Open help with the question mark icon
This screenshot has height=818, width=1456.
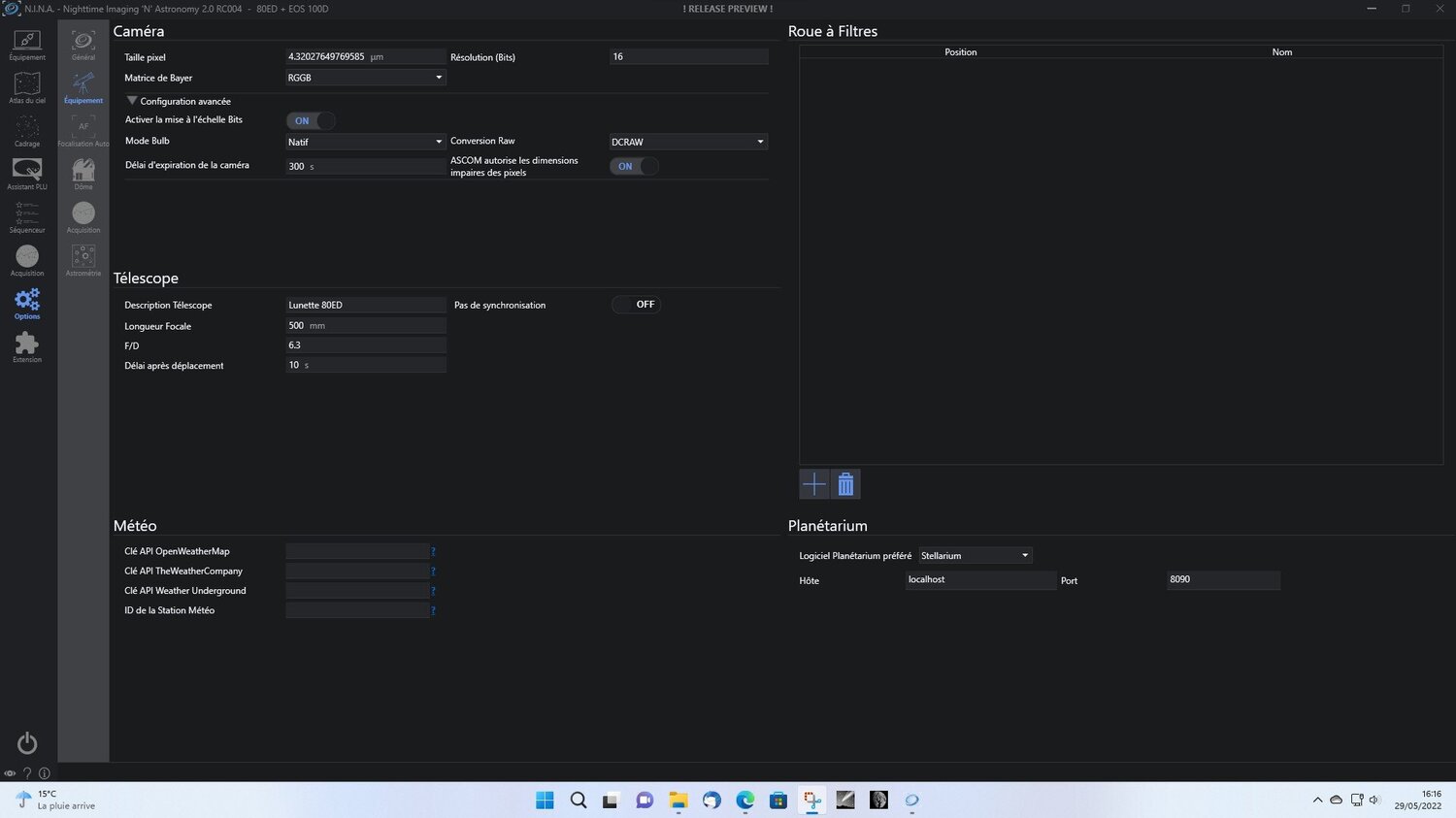[x=27, y=773]
